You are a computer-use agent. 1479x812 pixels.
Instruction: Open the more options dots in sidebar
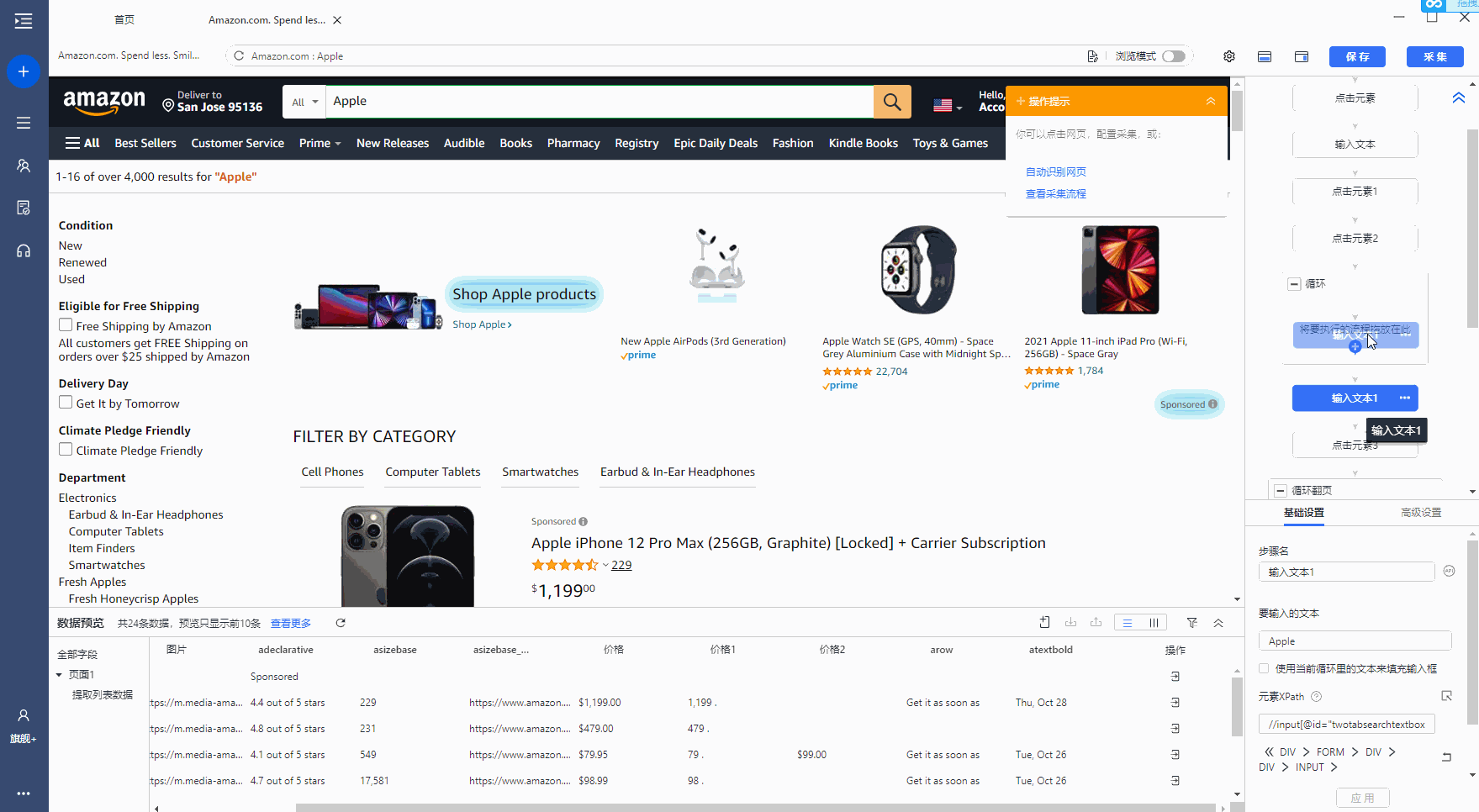(24, 793)
